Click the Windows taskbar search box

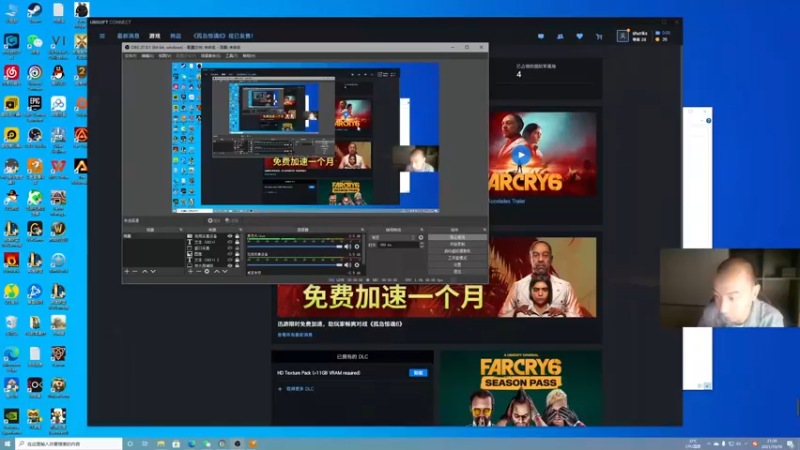tap(69, 444)
